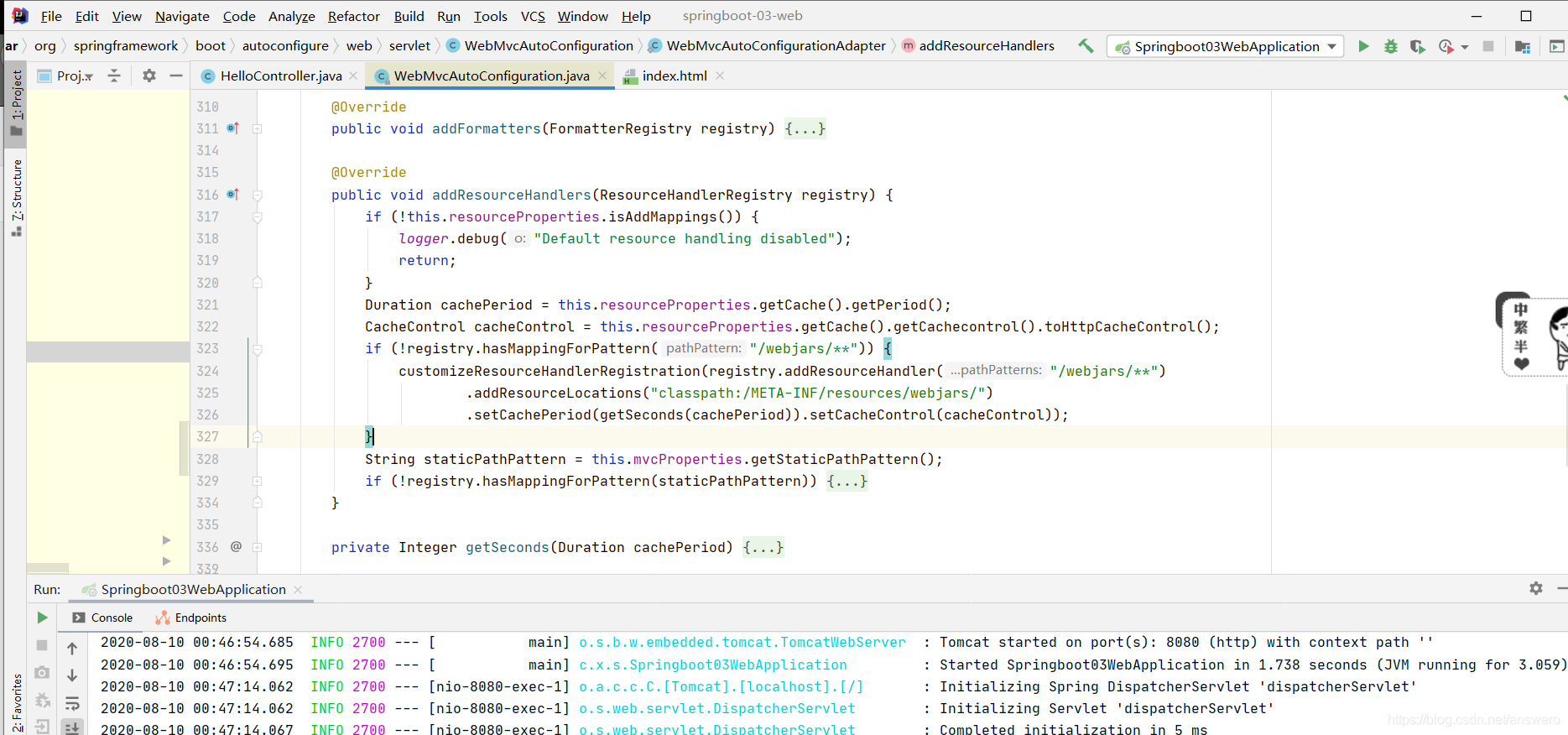Screen dimensions: 1568x735
Task: Click the debugger attach bug icon in the Run panel
Action: click(x=42, y=700)
